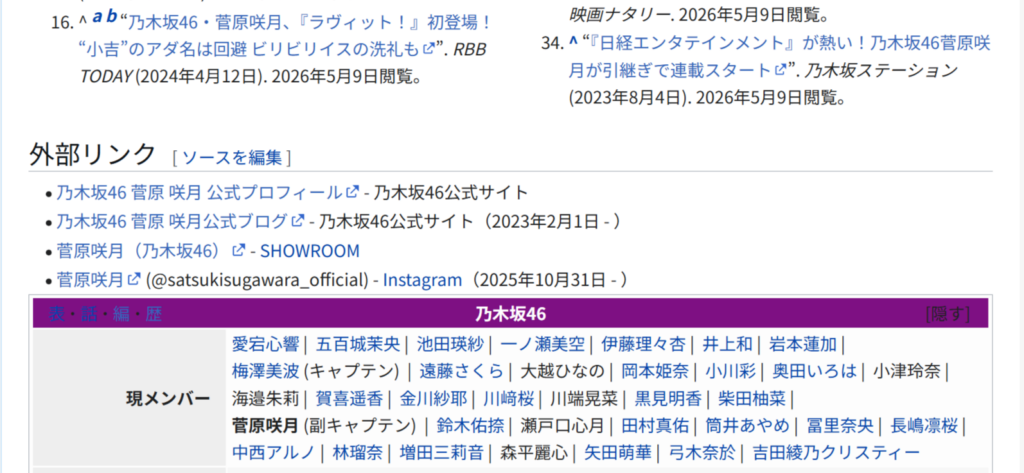Open member page 黒見明香
Image resolution: width=1024 pixels, height=473 pixels.
pyautogui.click(x=668, y=399)
